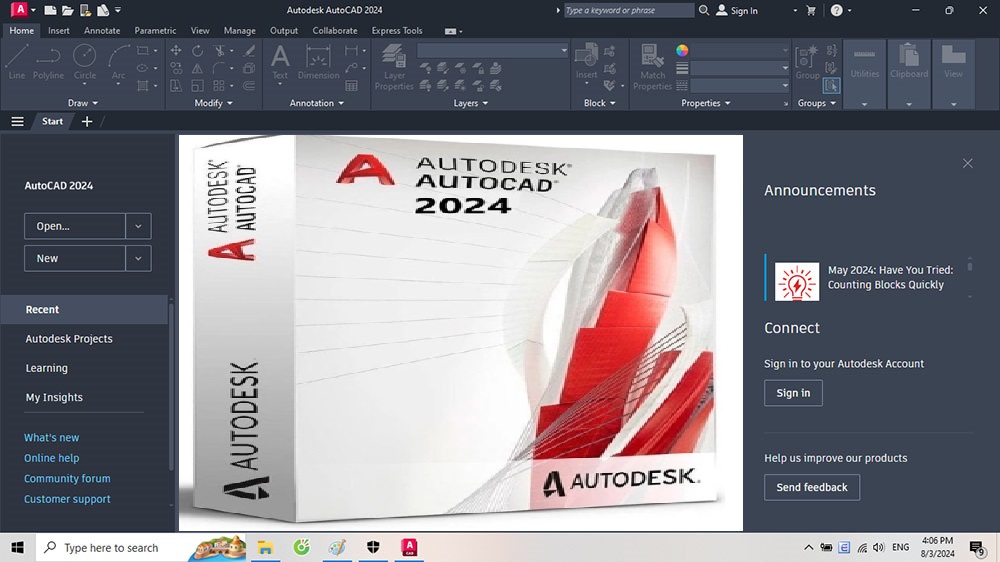Click the Open... button on Start page
The width and height of the screenshot is (1000, 562).
pyautogui.click(x=75, y=226)
